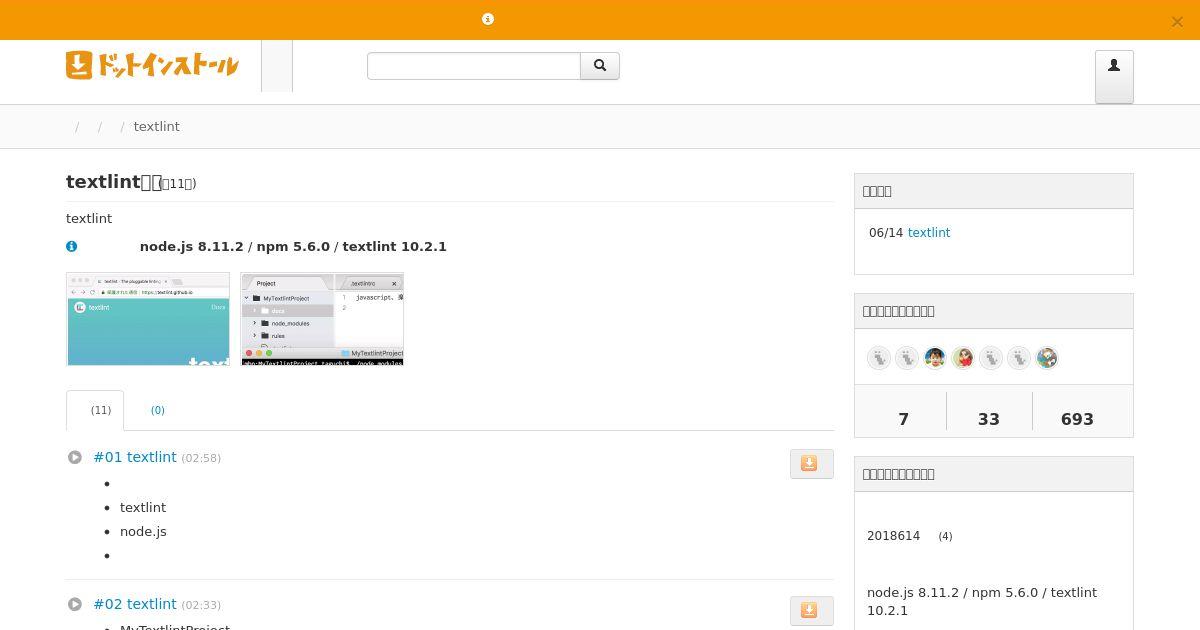Click the 2018614 date text
1200x630 pixels.
[x=893, y=536]
